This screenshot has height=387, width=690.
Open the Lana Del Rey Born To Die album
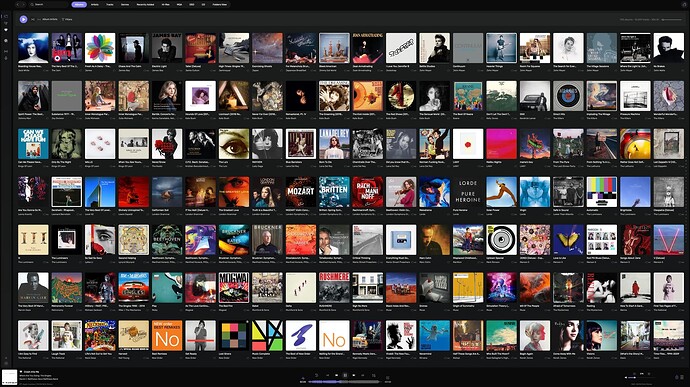(x=334, y=144)
